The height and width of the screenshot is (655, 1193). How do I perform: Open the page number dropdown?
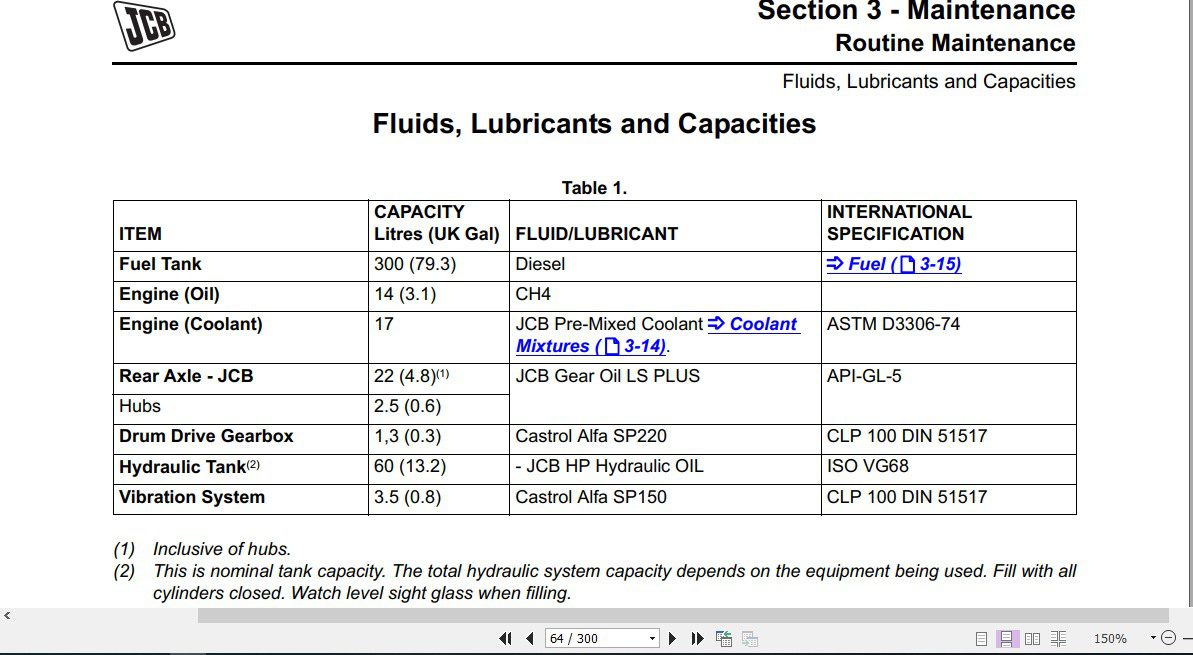point(652,639)
